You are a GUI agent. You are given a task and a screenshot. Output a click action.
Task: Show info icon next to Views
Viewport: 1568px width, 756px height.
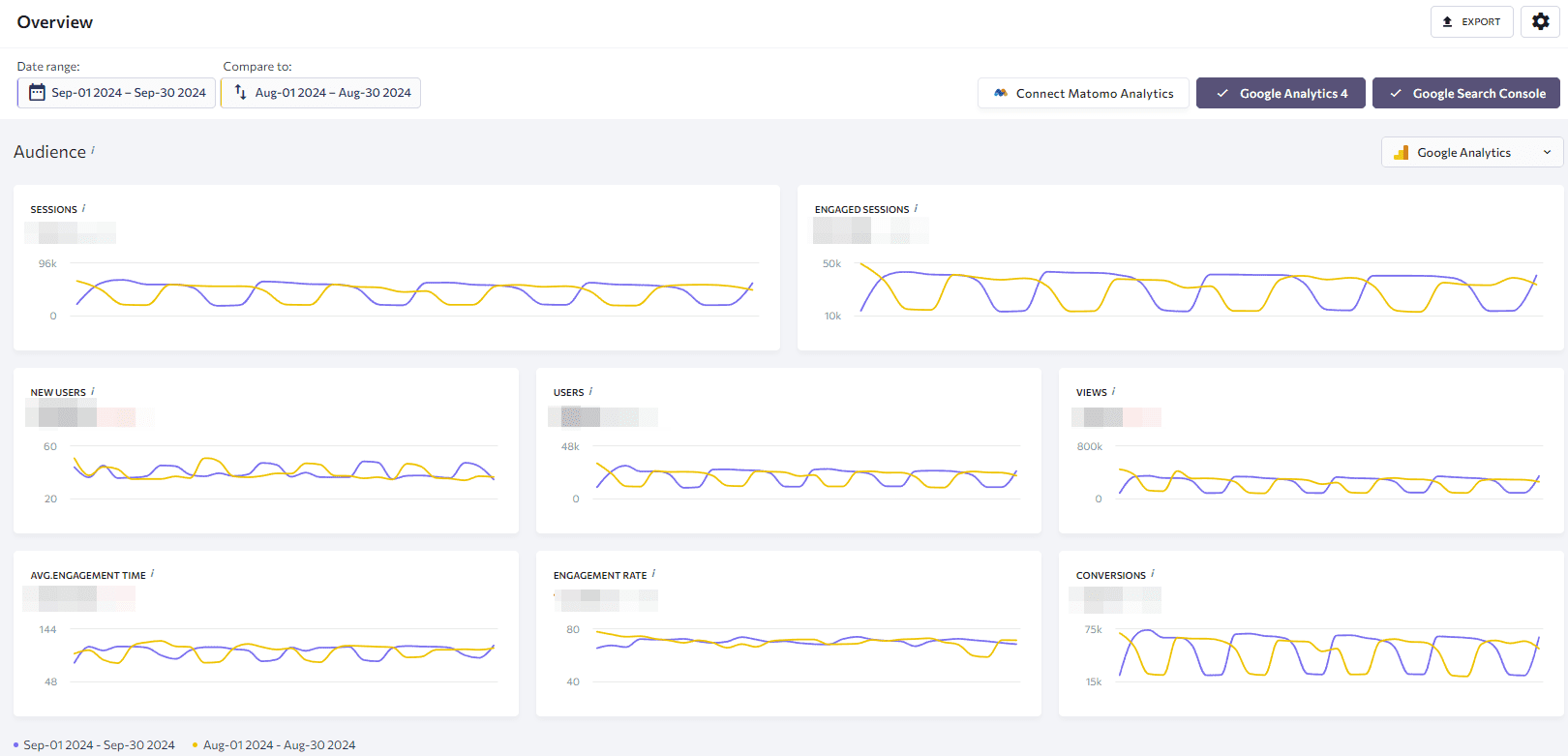pyautogui.click(x=1113, y=391)
